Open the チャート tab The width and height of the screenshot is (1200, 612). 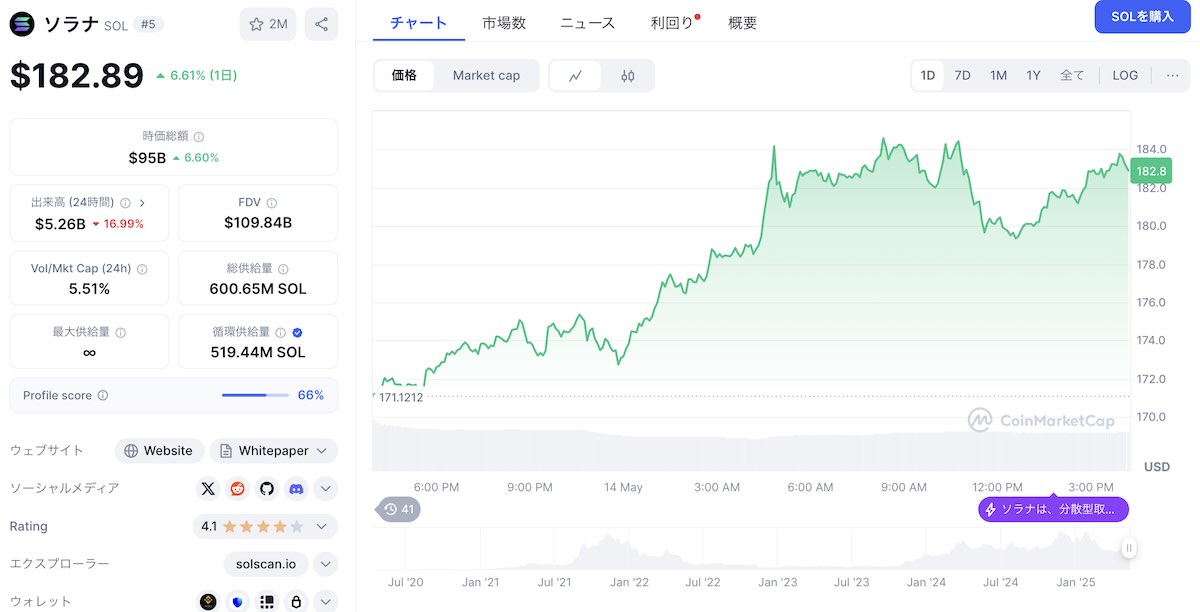click(x=419, y=23)
